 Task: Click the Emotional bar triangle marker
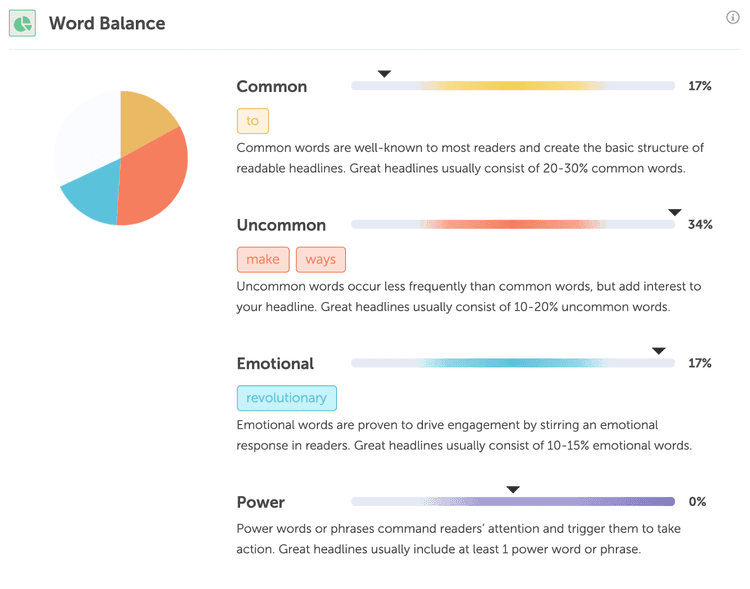(658, 351)
